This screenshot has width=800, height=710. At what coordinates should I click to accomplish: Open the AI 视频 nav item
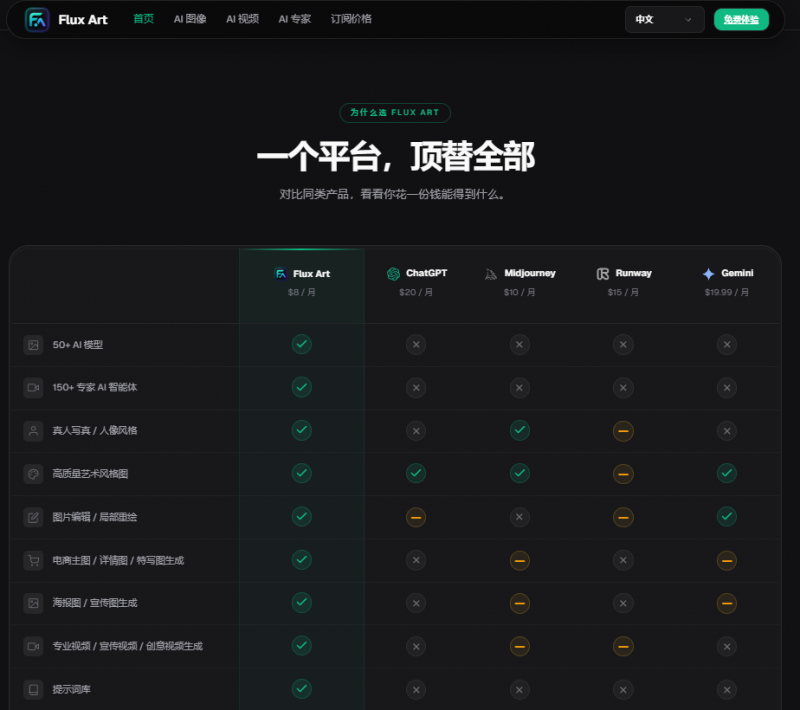pos(242,19)
